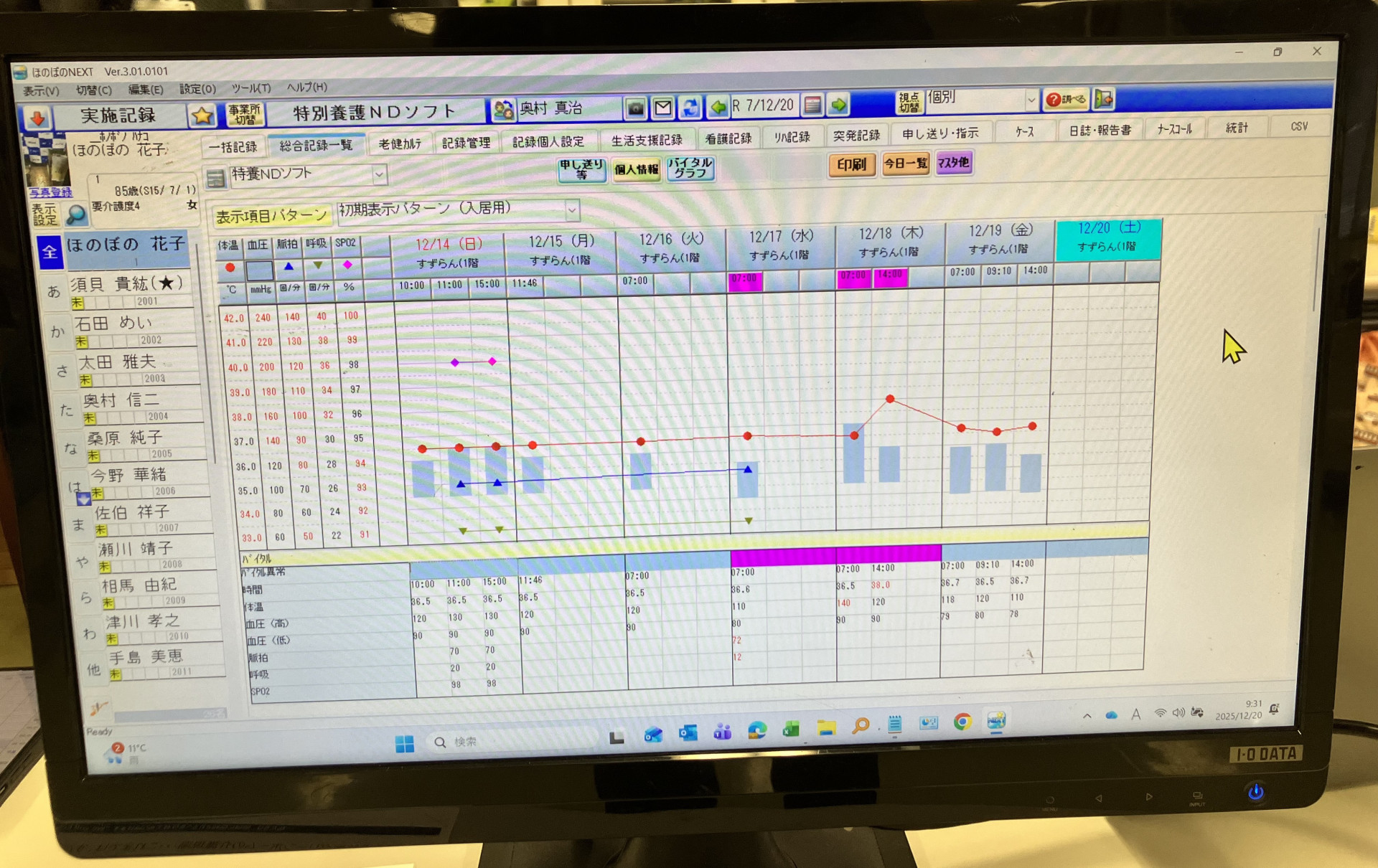Expand the 個別 viewpoint dropdown
The width and height of the screenshot is (1378, 868).
(1031, 100)
